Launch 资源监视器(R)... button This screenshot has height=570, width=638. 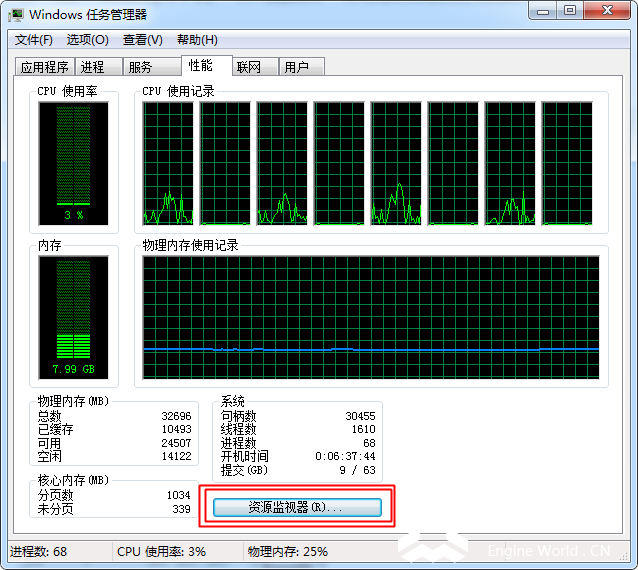[x=297, y=507]
